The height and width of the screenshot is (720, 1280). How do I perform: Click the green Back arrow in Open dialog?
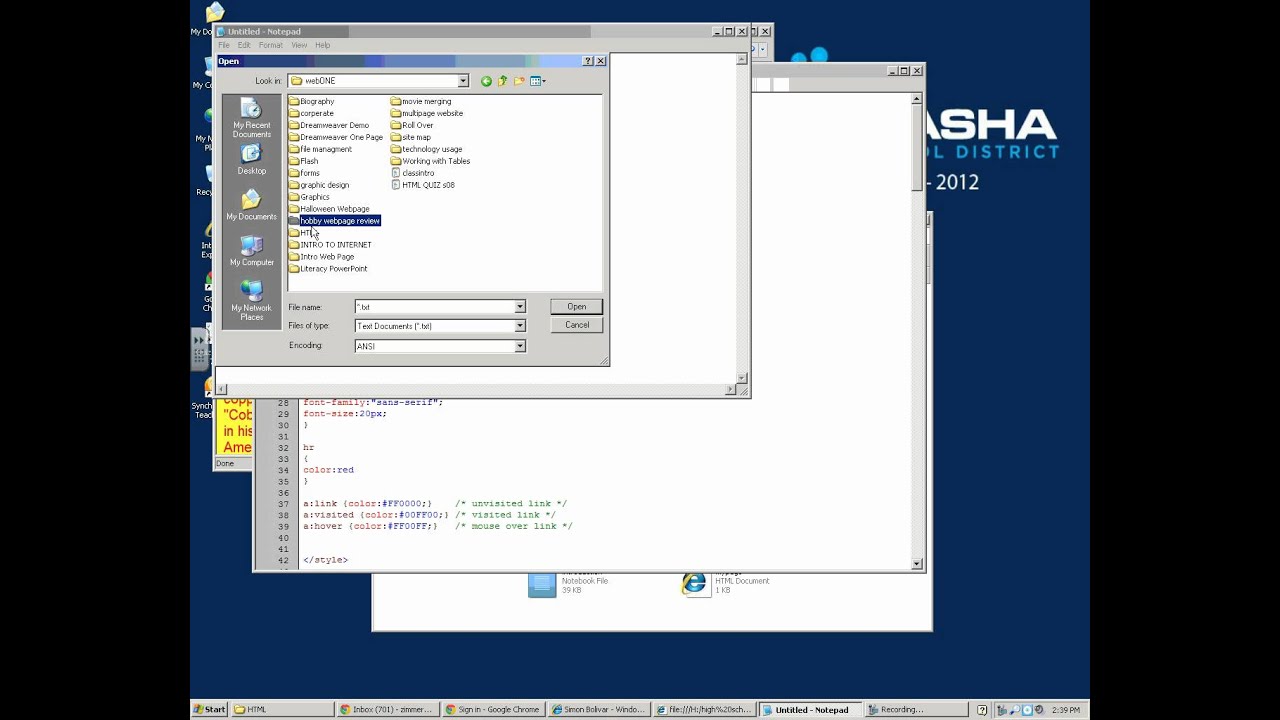[x=486, y=81]
